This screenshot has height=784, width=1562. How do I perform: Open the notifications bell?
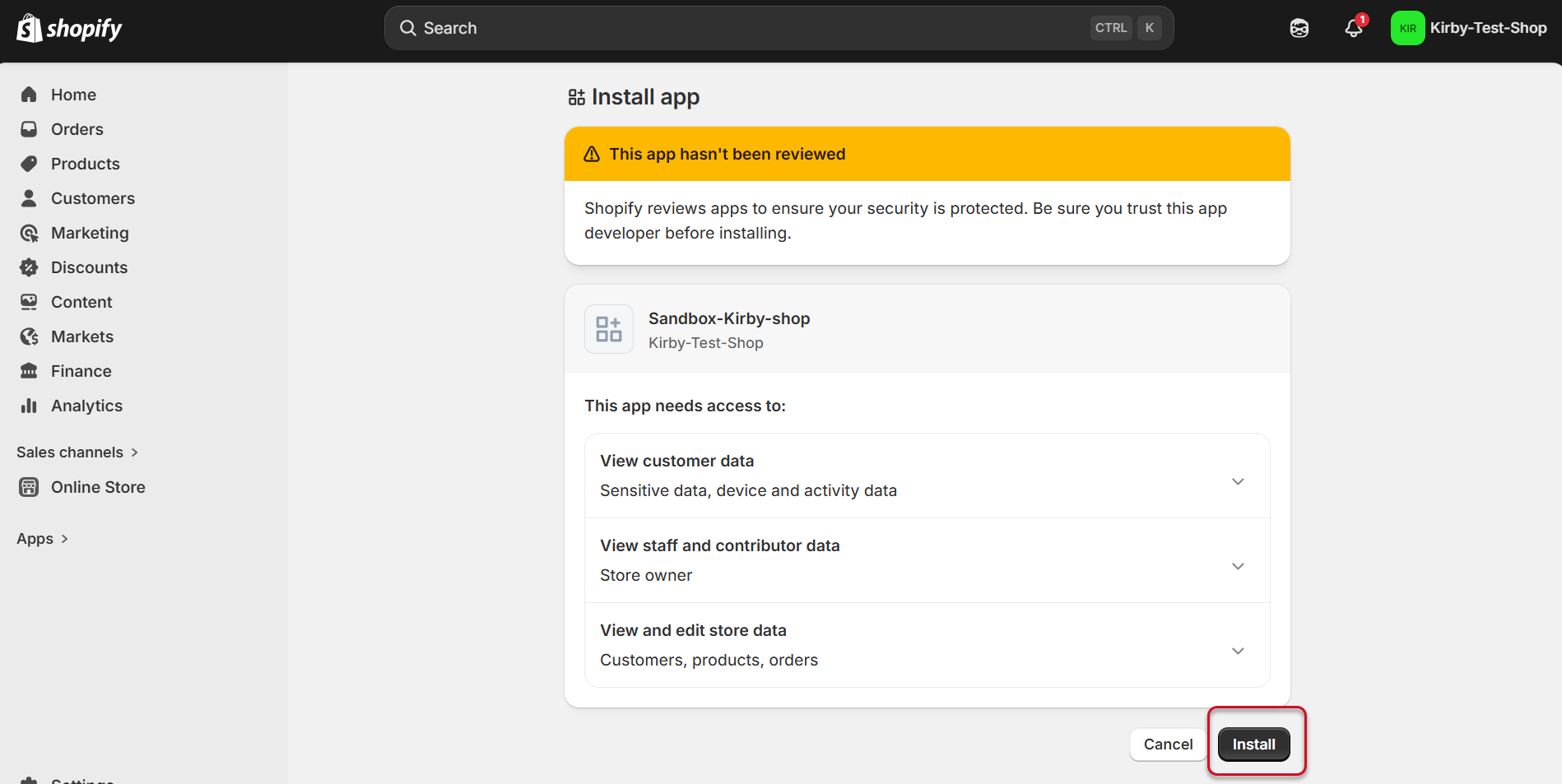tap(1354, 28)
